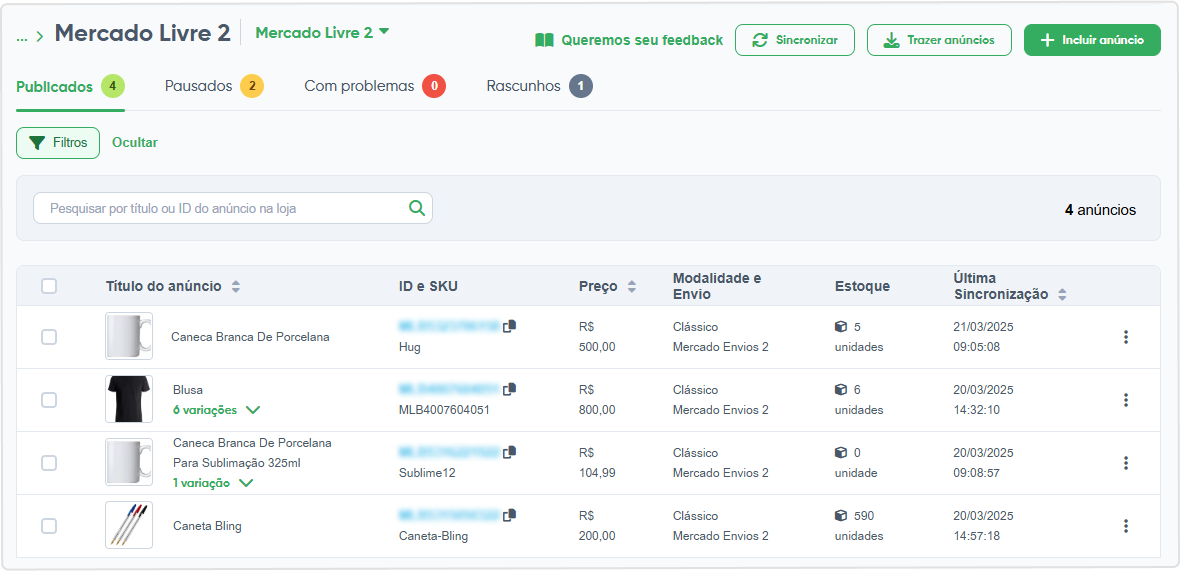The width and height of the screenshot is (1180, 571).
Task: Click the SKU text Sublime12
Action: [427, 473]
